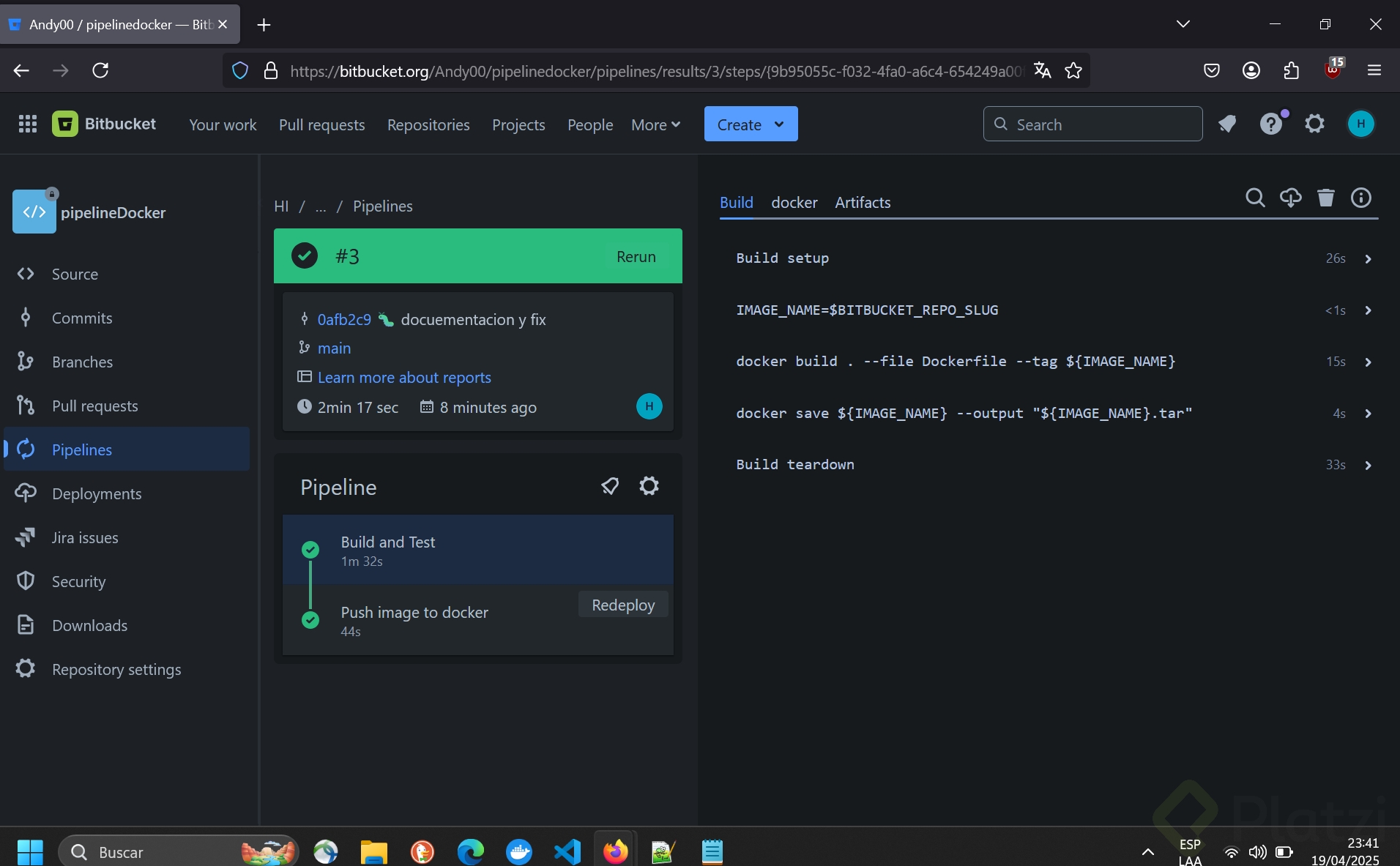Image resolution: width=1400 pixels, height=866 pixels.
Task: Click Learn more about reports link
Action: click(x=404, y=378)
